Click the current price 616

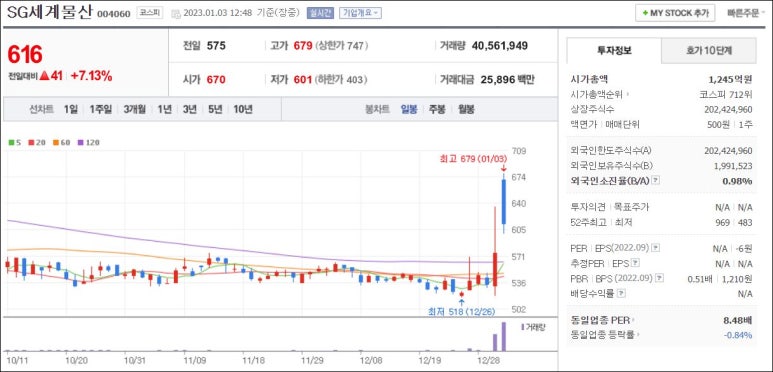click(25, 54)
